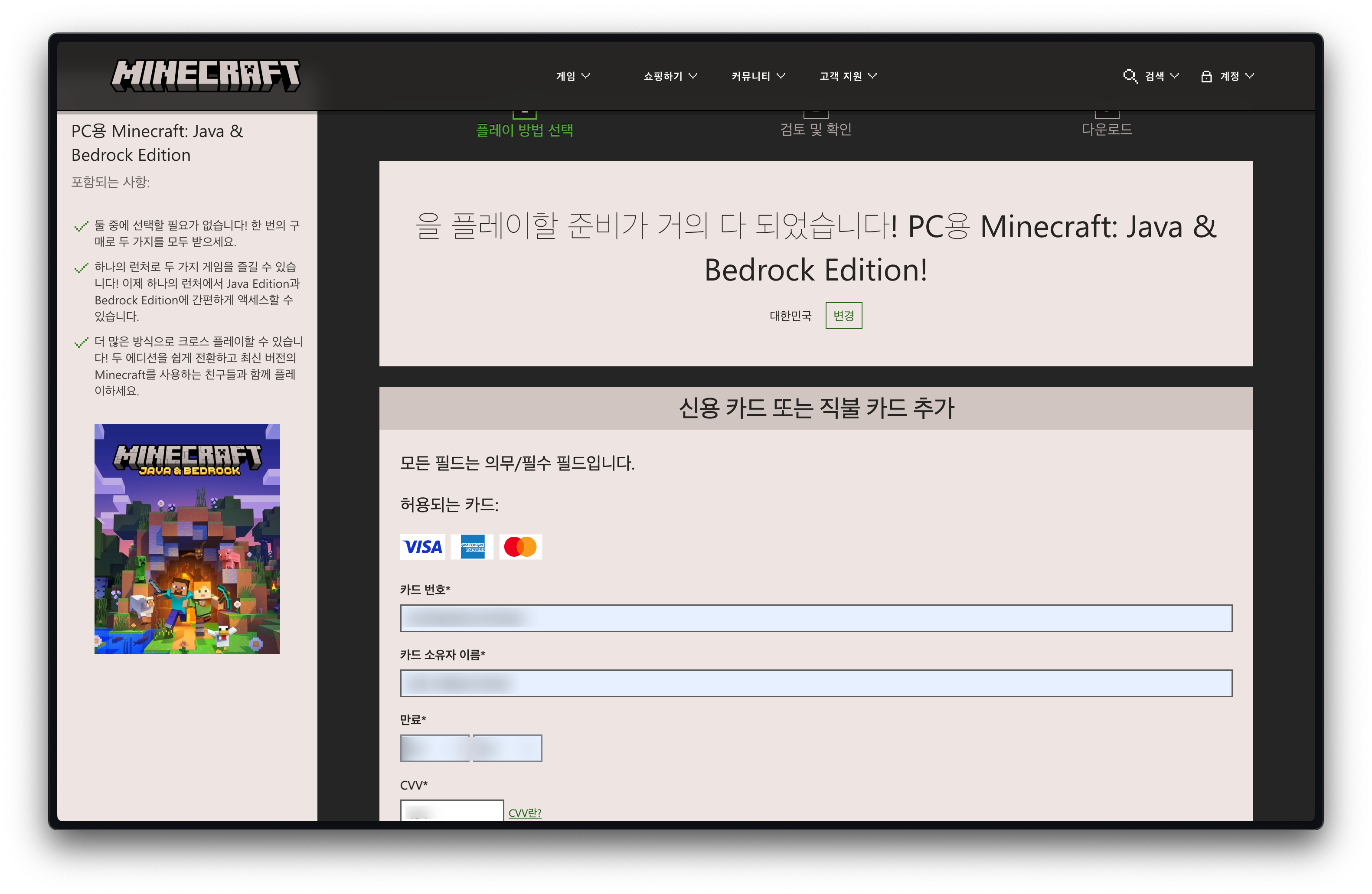Click the account lock icon
Screen dimensions: 1372x894
coord(1206,76)
